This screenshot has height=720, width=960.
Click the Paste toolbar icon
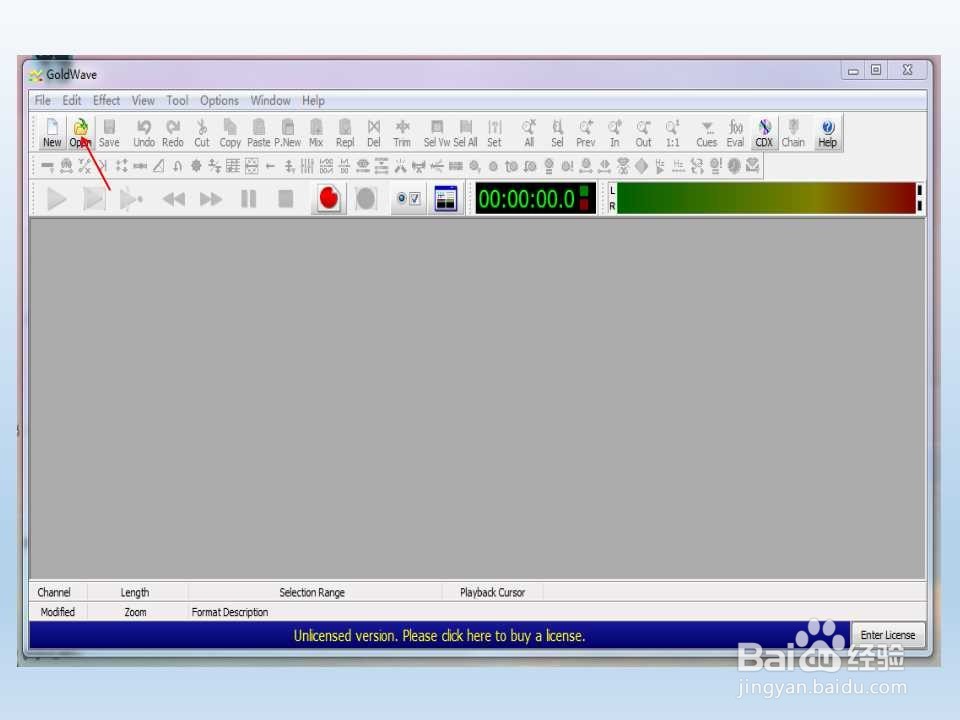pyautogui.click(x=258, y=133)
